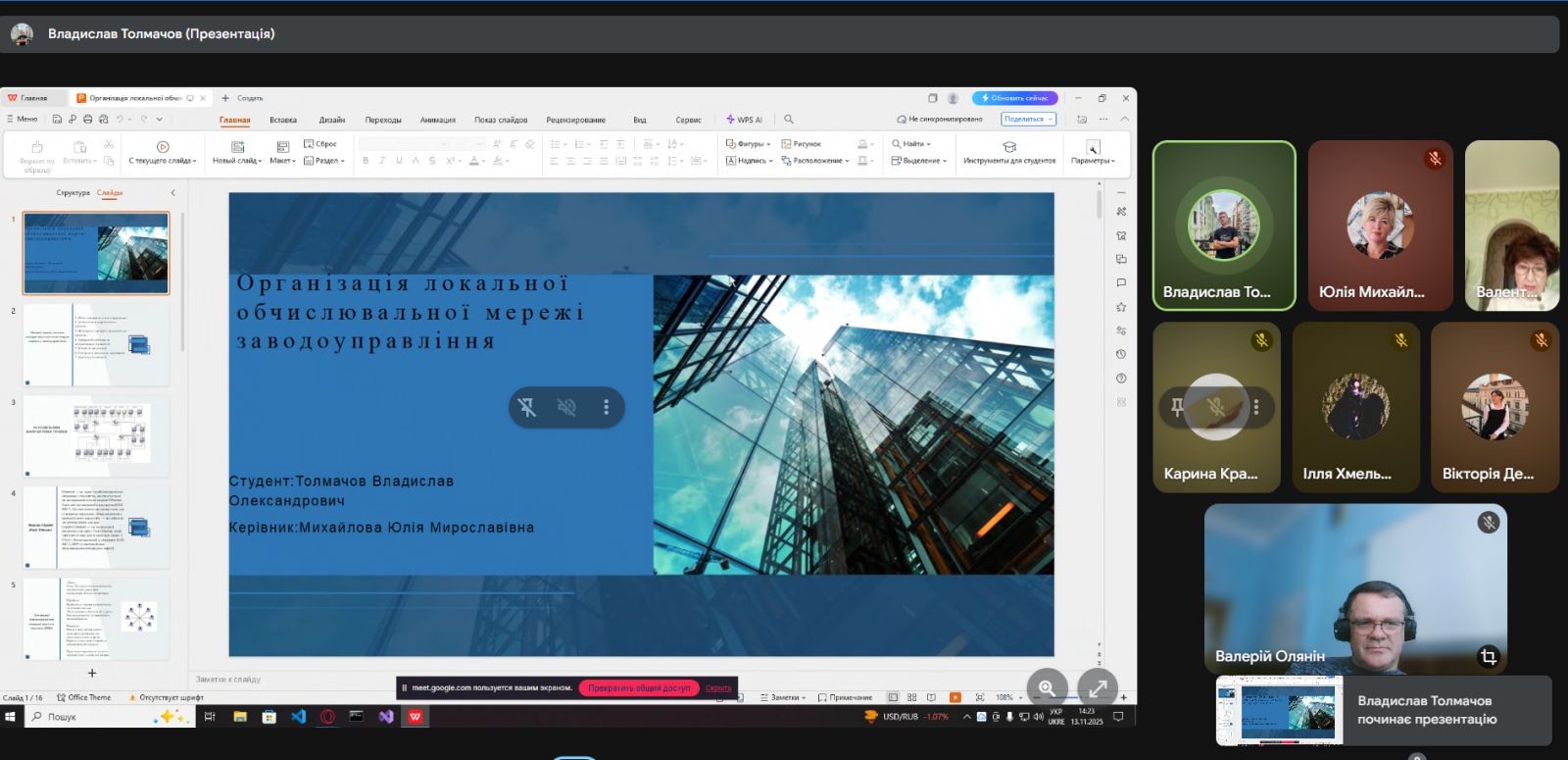Open Visual Studio Code from the taskbar

(298, 717)
